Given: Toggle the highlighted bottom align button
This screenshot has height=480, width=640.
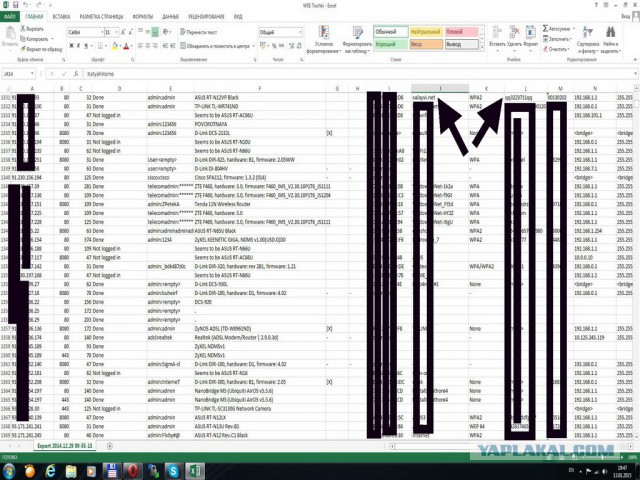Looking at the screenshot, I should pos(155,31).
